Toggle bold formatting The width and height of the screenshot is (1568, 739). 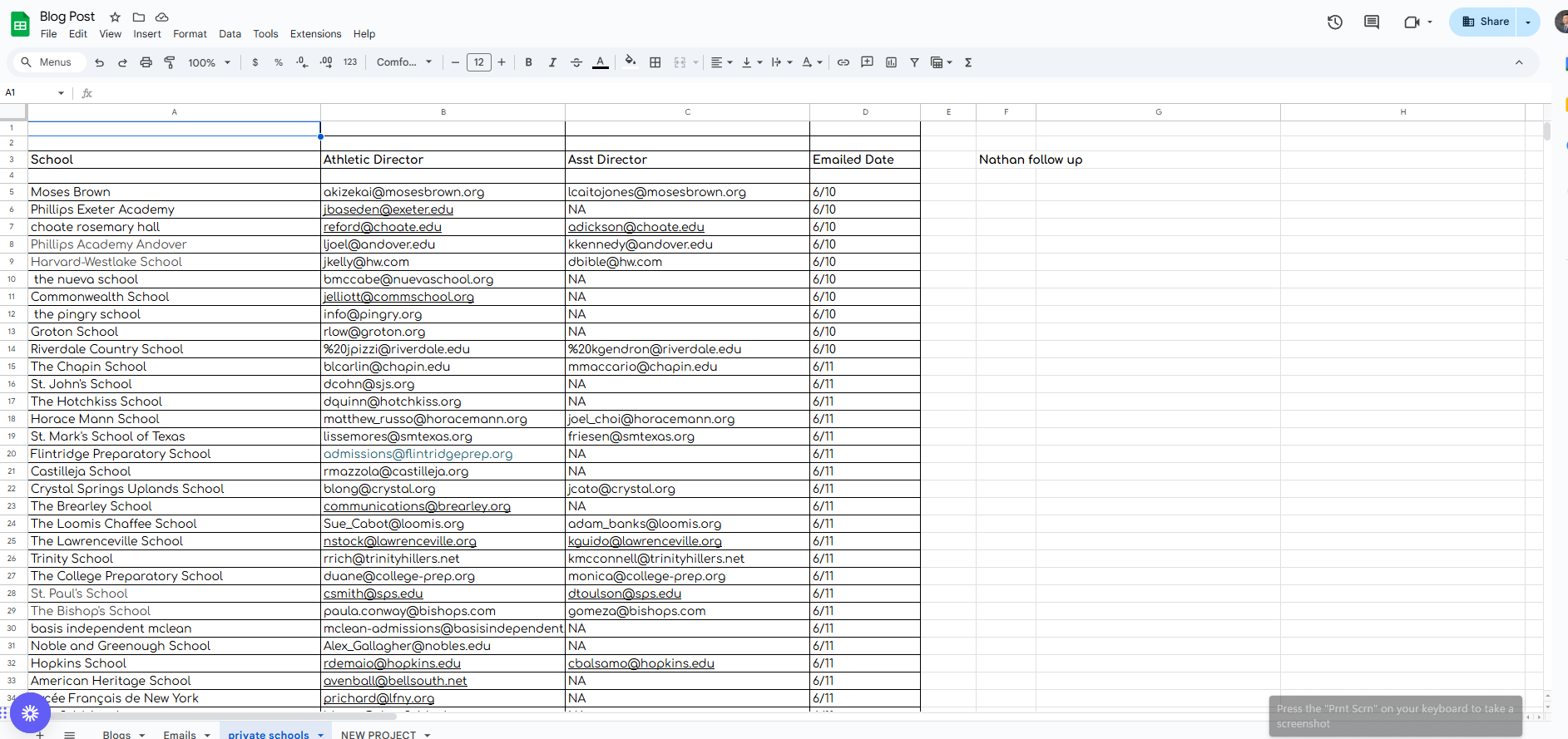tap(528, 62)
